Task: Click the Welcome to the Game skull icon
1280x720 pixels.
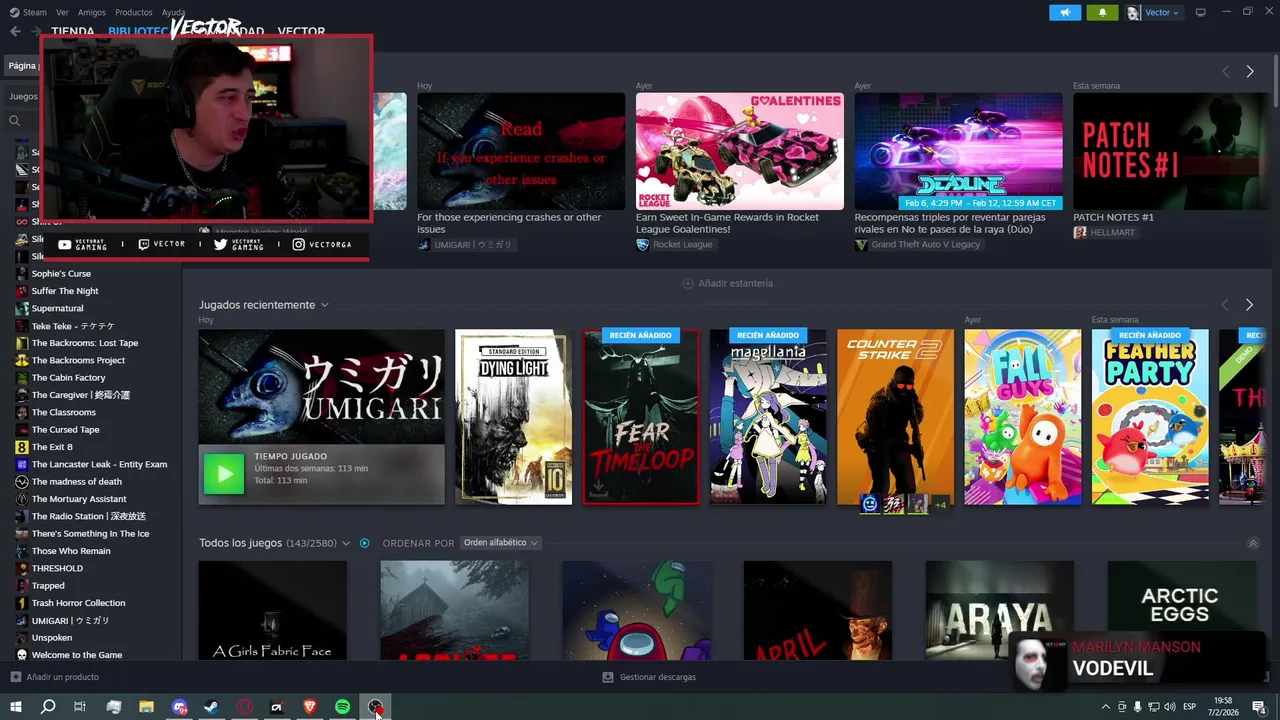Action: [x=22, y=655]
